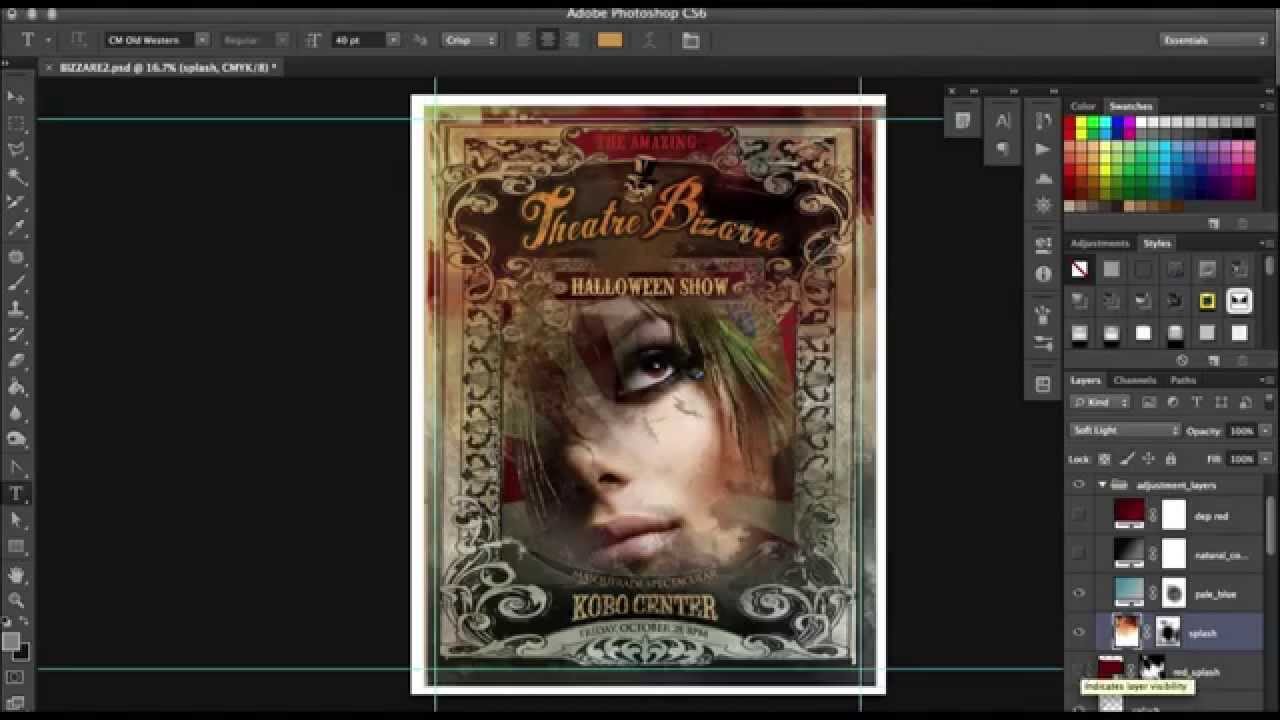Select the History Brush tool

(16, 335)
